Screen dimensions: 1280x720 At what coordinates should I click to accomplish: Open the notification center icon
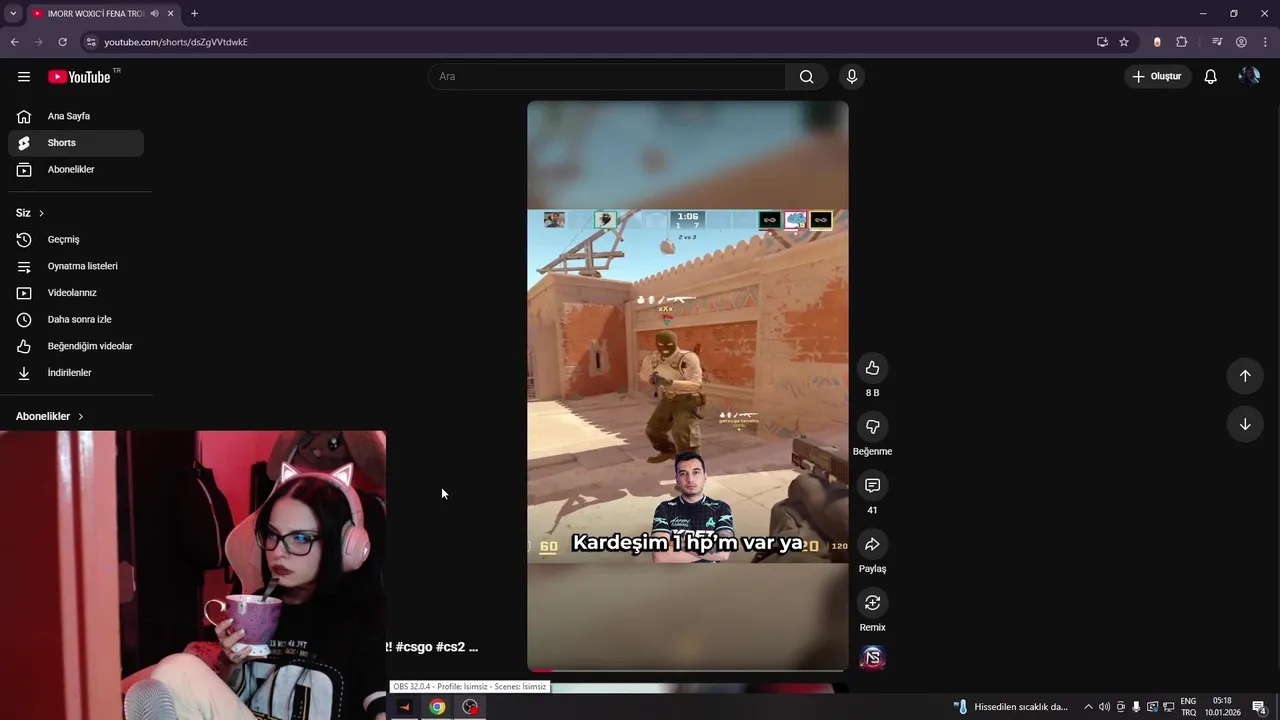(1259, 707)
